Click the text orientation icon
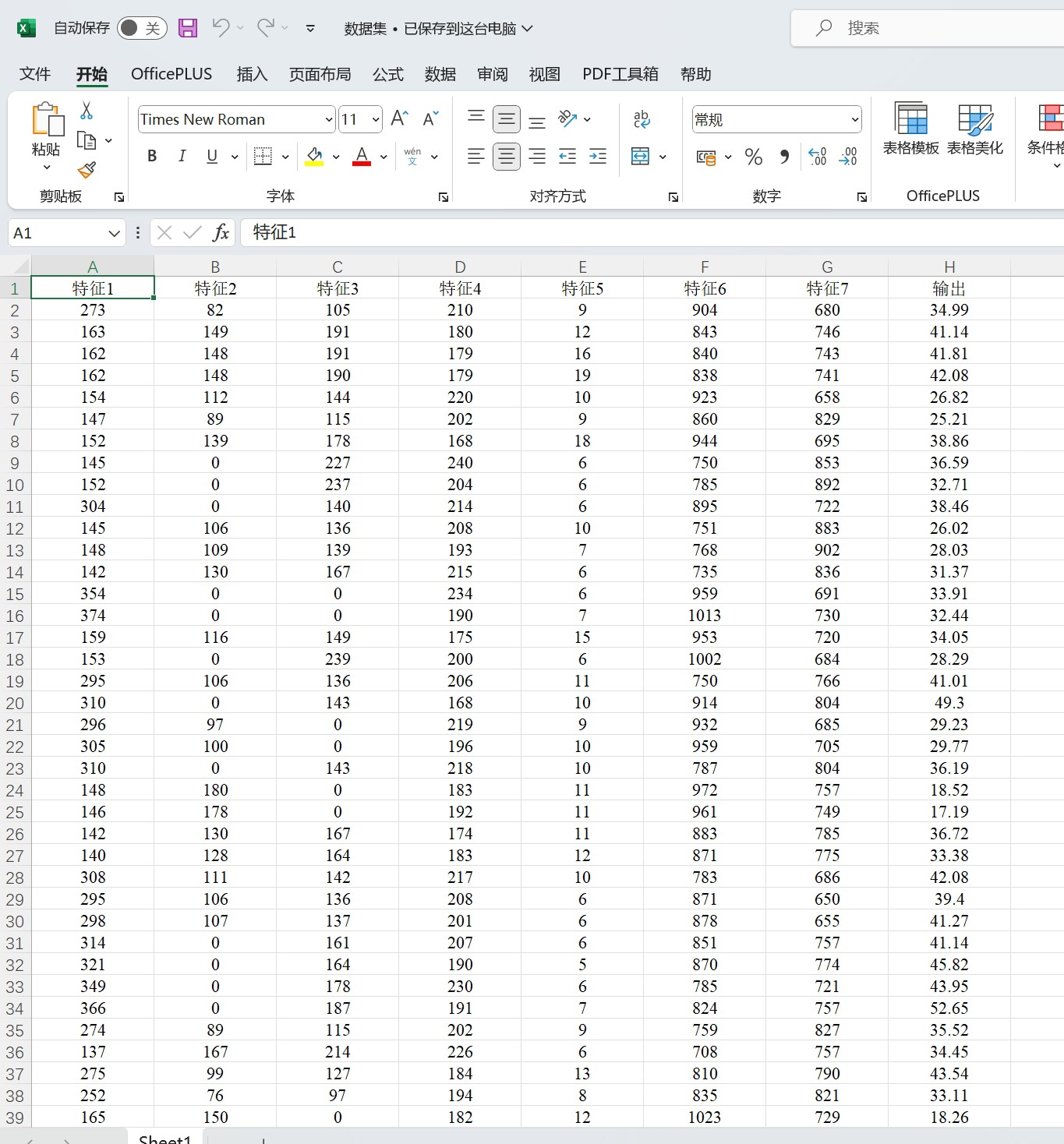 click(567, 118)
